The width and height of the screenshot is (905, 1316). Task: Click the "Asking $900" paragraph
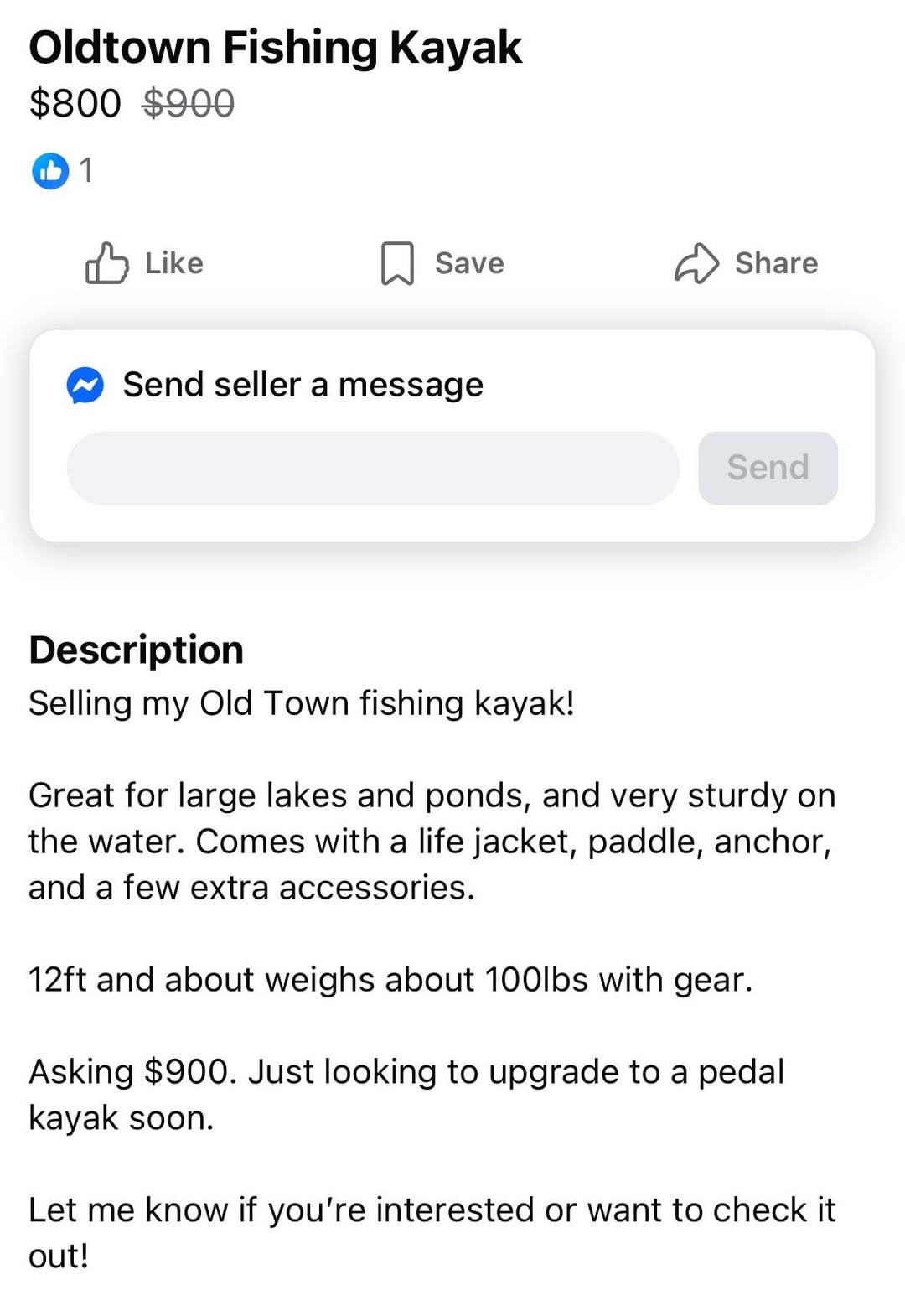(406, 1094)
